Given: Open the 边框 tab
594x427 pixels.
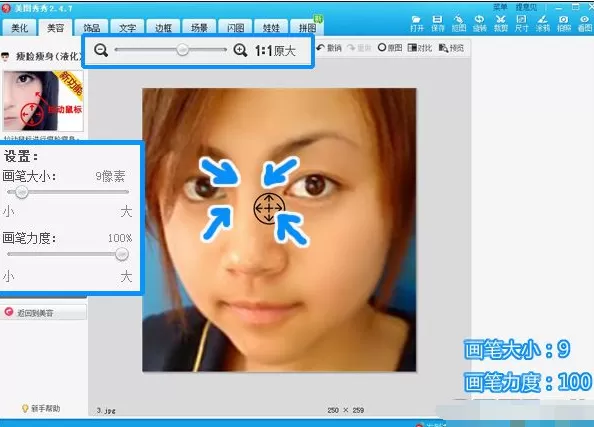Looking at the screenshot, I should coord(163,28).
